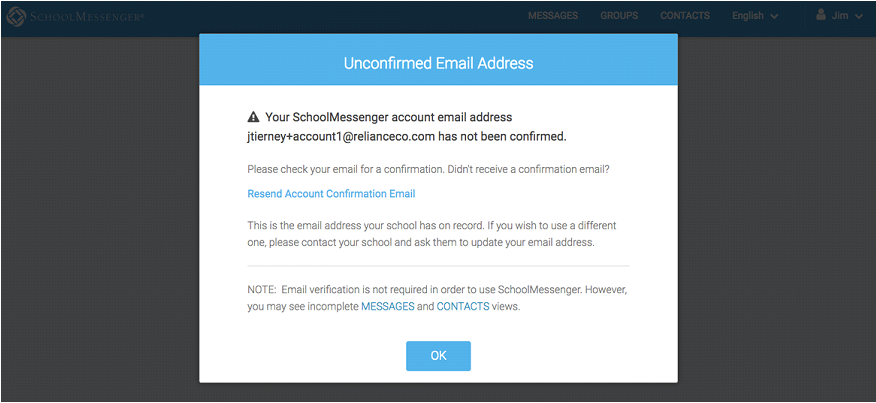Click the SchoolMessenger wordmark text
Screen dimensions: 876x403
coord(87,17)
